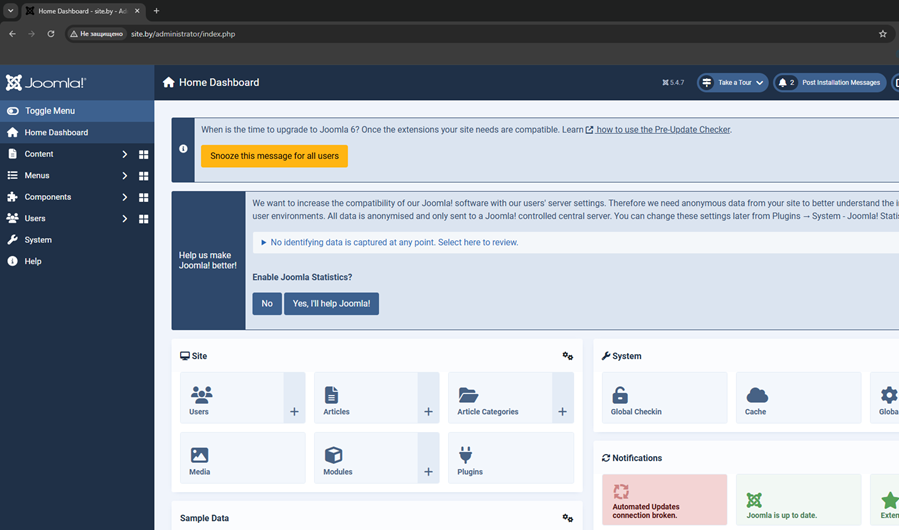Reload the page in browser
Viewport: 900px width, 530px height.
click(51, 34)
